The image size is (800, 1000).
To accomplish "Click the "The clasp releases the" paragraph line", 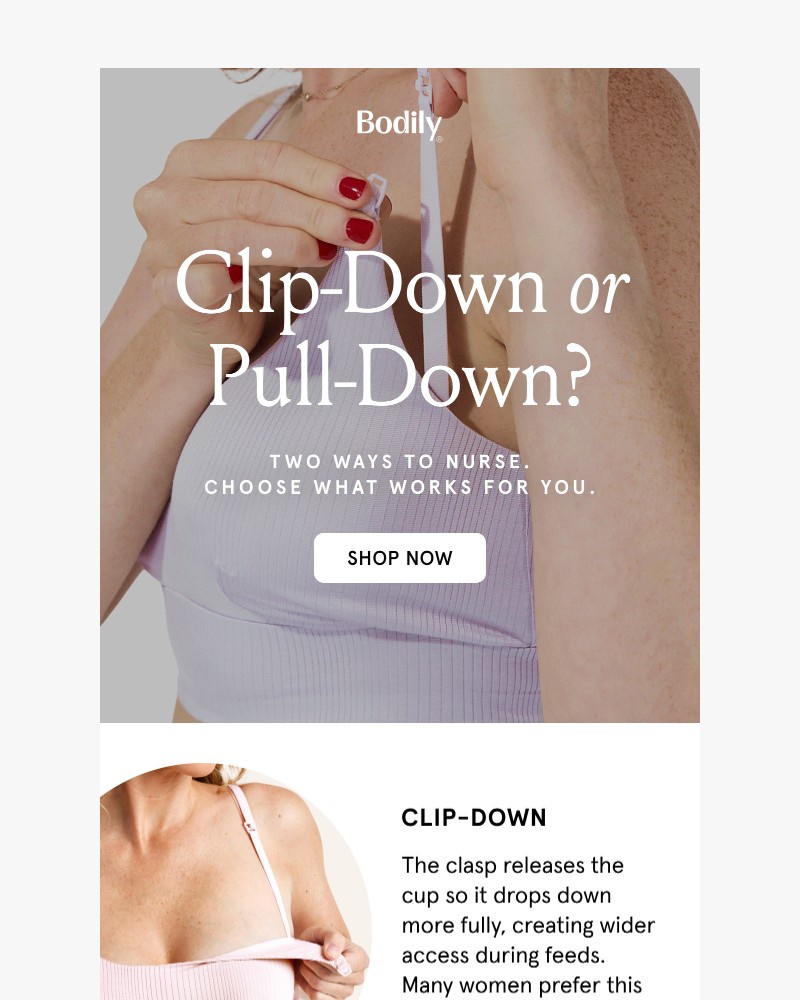I will [512, 865].
